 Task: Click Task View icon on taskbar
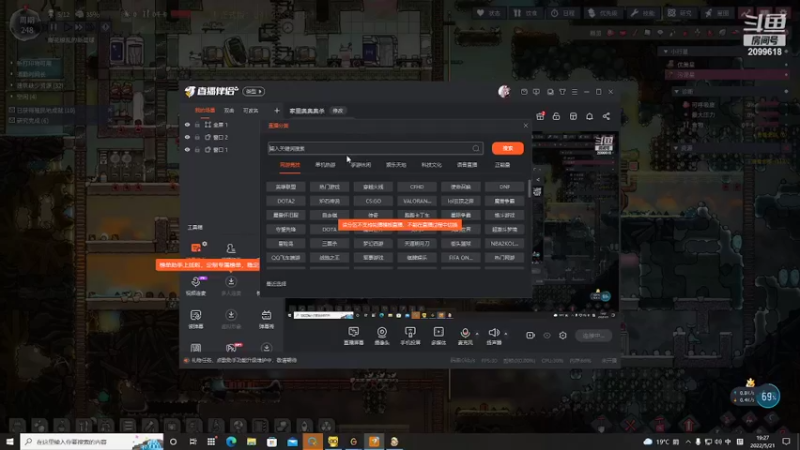(x=192, y=441)
